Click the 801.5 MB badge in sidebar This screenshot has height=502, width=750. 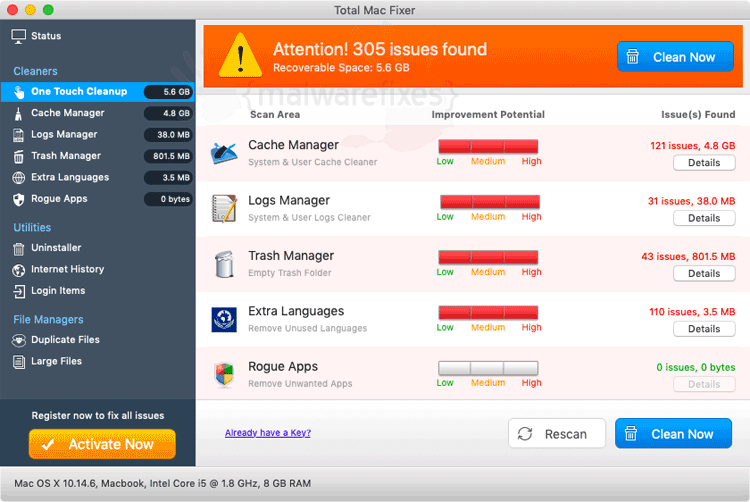(x=169, y=156)
